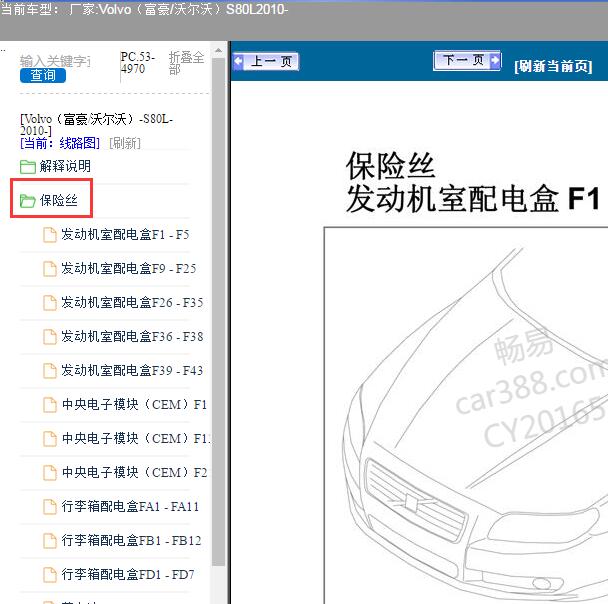Open 行李箱配电盒FB1 - FB12 page
This screenshot has height=604, width=608.
click(x=131, y=540)
